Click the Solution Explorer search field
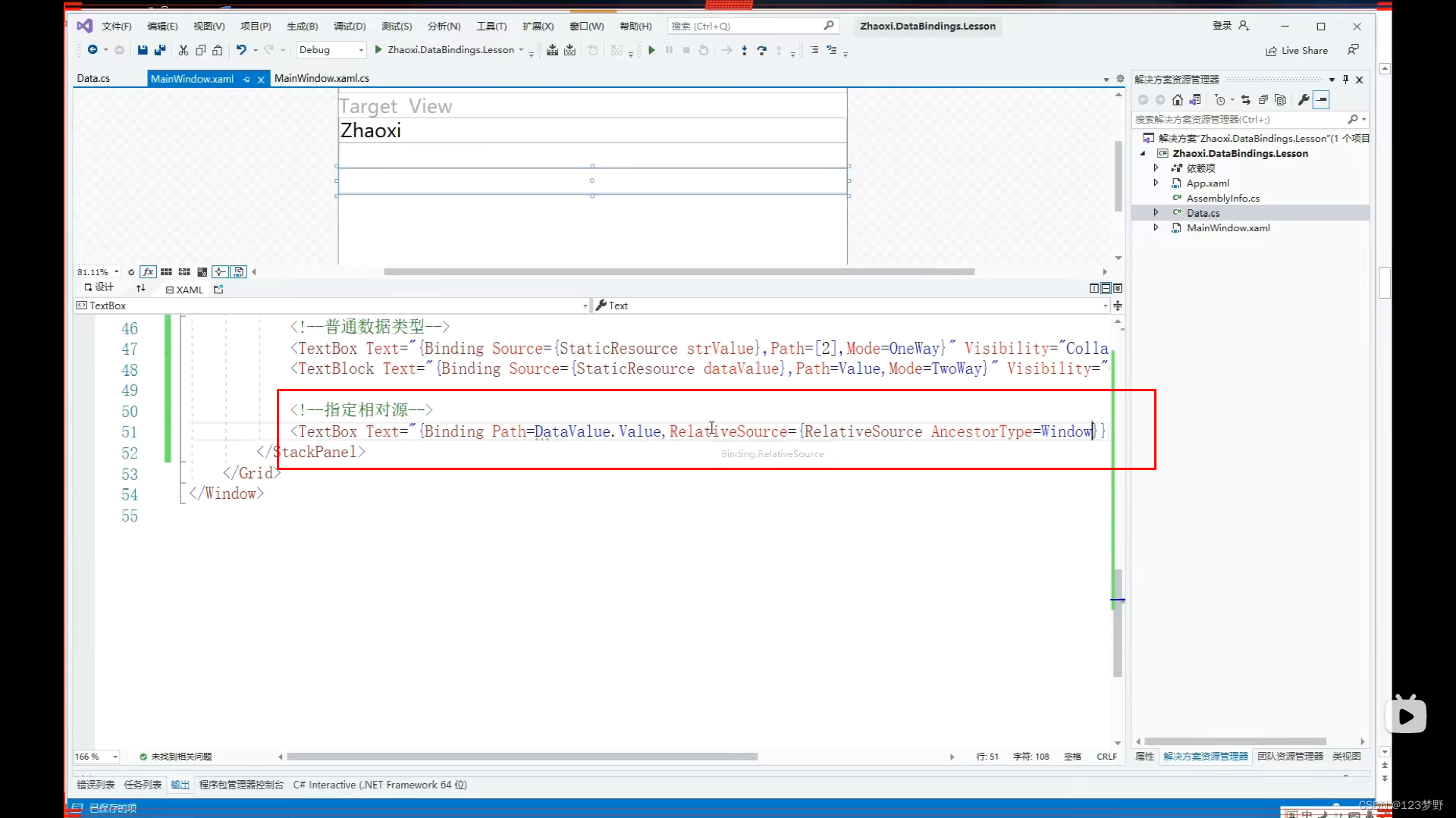1456x818 pixels. pyautogui.click(x=1250, y=120)
